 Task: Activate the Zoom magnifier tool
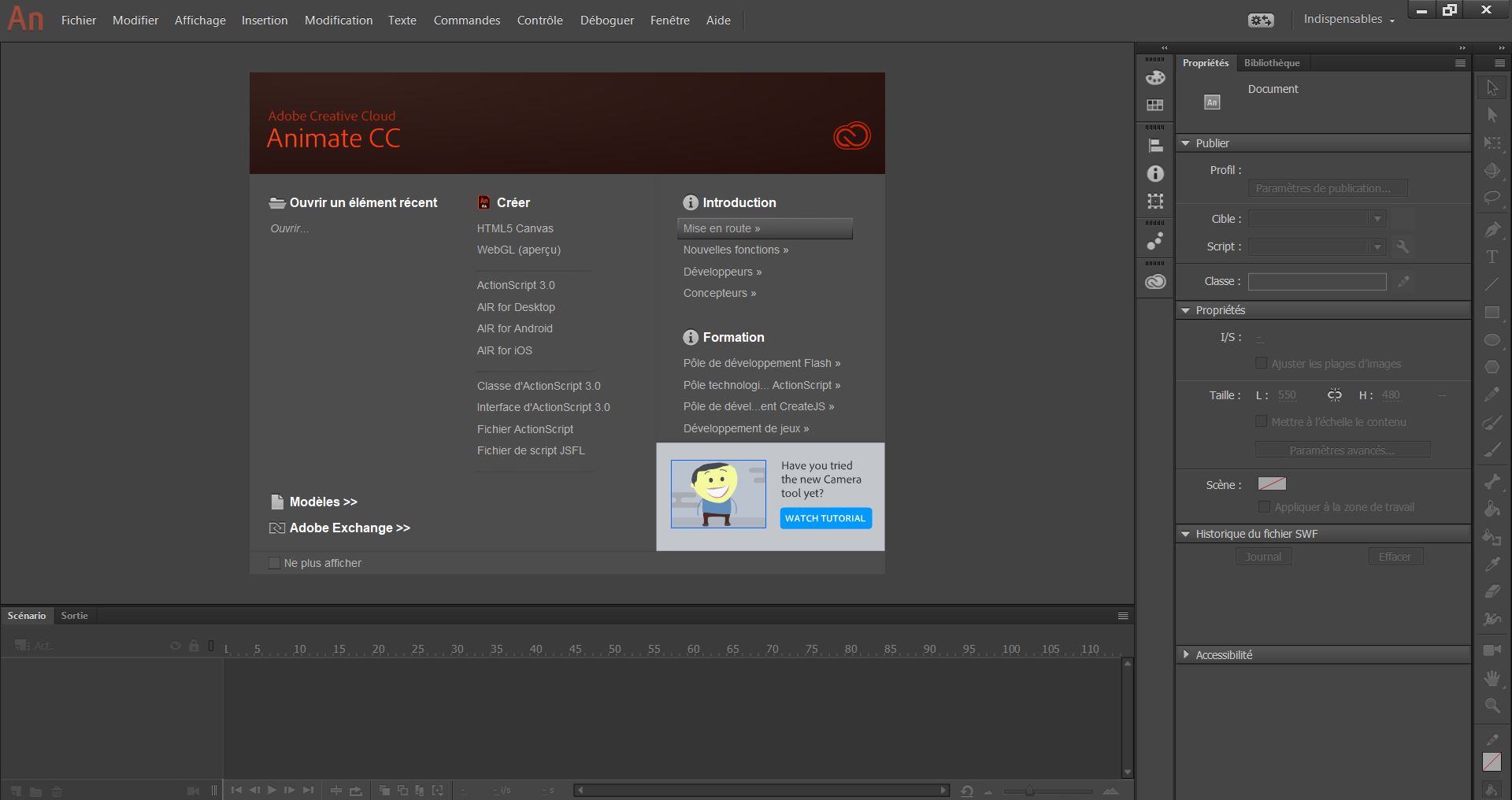[x=1492, y=706]
